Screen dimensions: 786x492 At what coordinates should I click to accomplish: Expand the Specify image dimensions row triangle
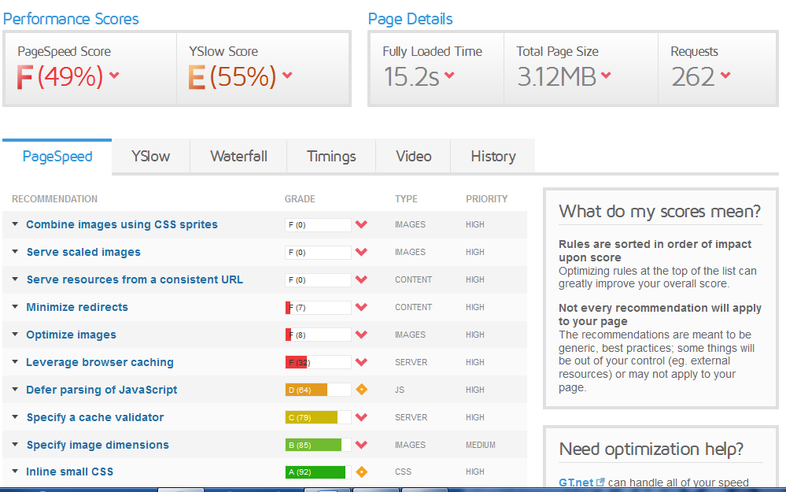click(x=15, y=445)
